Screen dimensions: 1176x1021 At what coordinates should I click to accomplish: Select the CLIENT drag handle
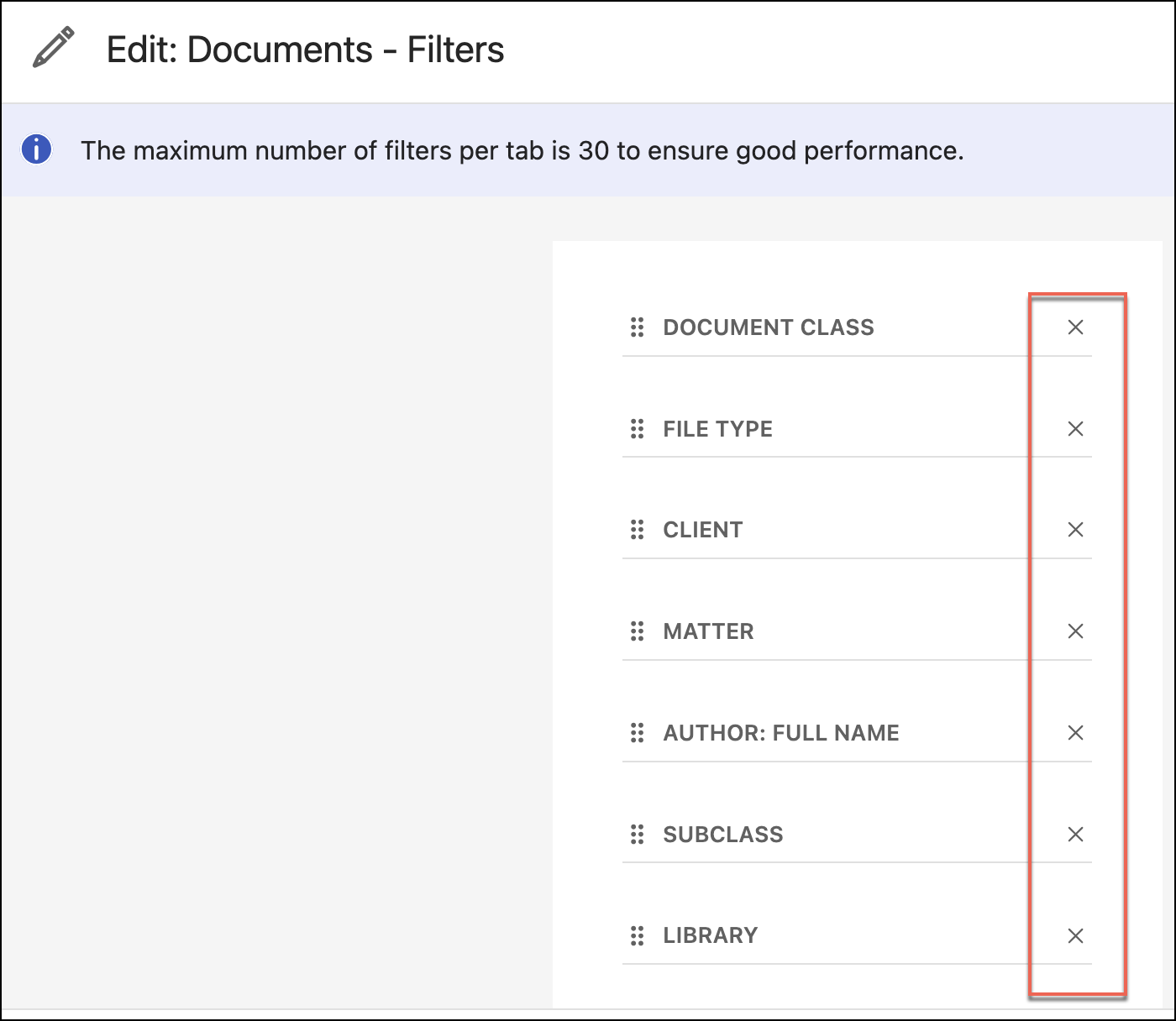[638, 530]
